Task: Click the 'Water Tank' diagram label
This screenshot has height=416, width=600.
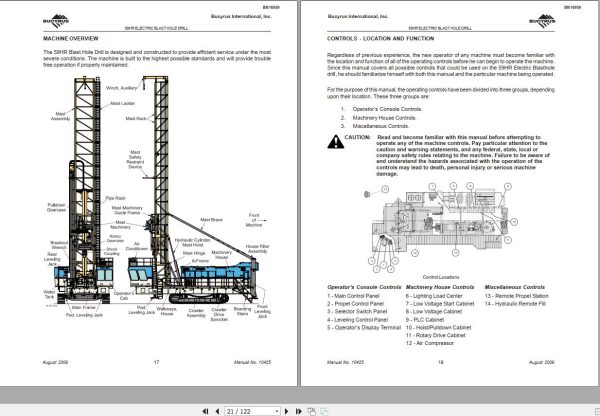Action: coord(49,294)
